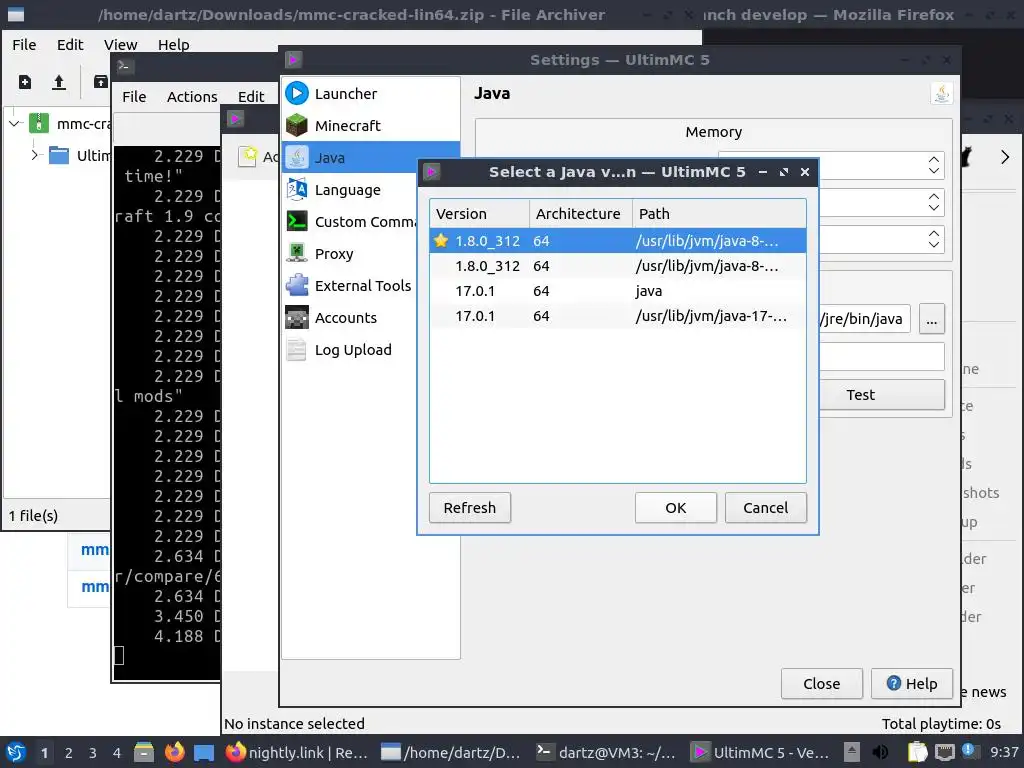1024x768 pixels.
Task: Open the LXQt start menu
Action: coord(16,752)
